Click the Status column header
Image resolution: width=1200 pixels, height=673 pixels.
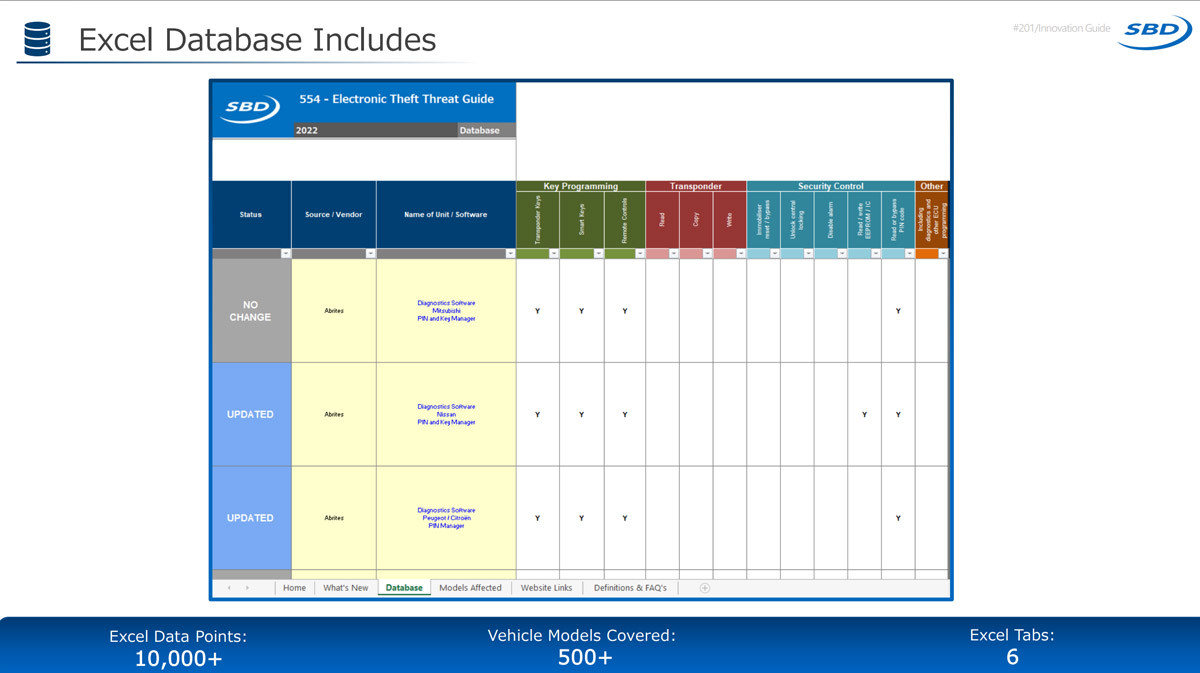pos(251,214)
